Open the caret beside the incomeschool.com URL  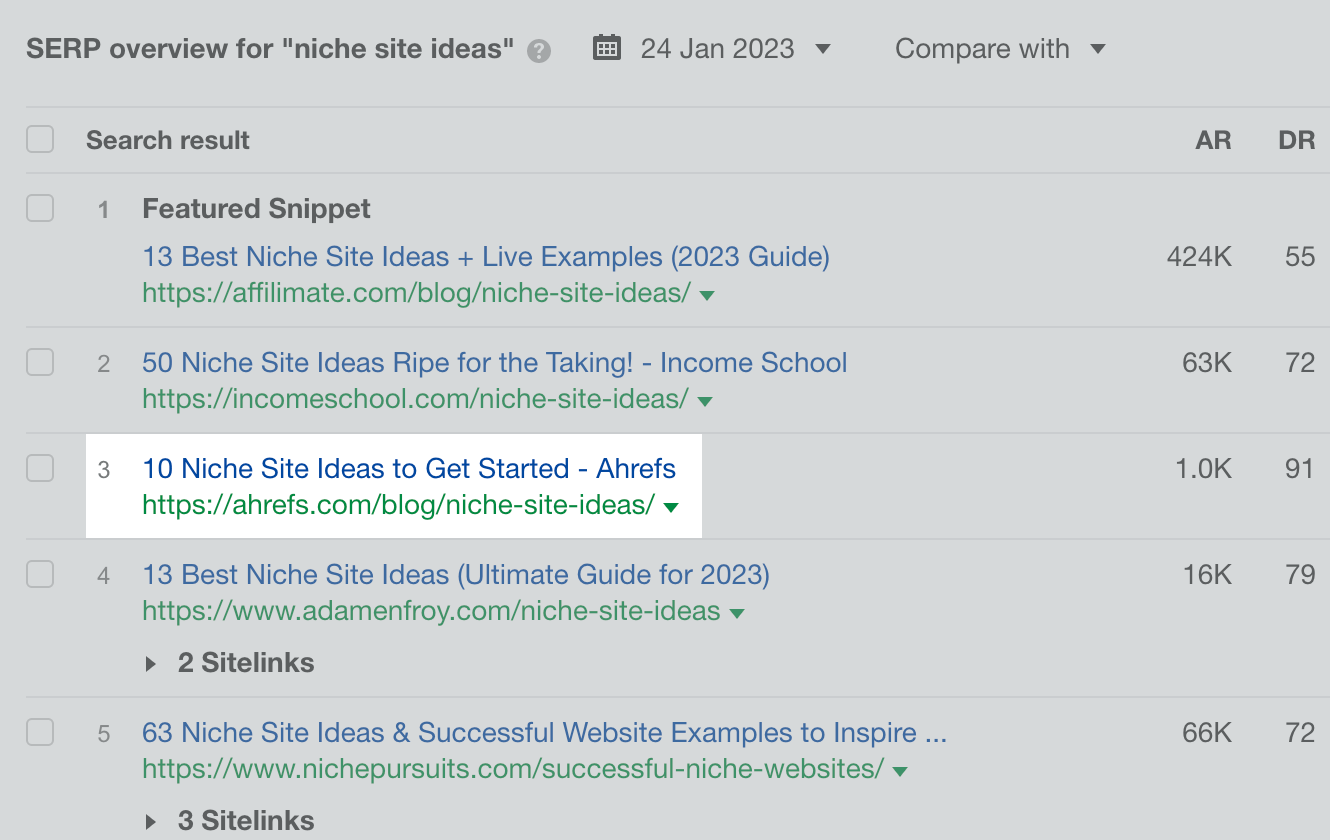(705, 400)
